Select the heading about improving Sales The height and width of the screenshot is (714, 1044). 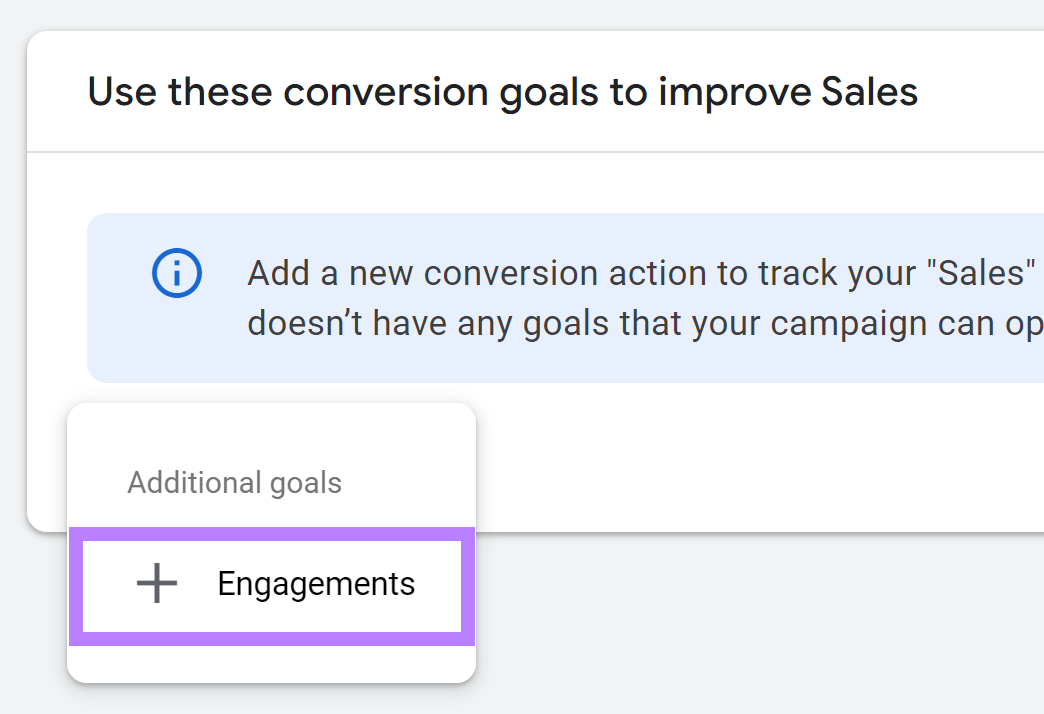point(503,91)
